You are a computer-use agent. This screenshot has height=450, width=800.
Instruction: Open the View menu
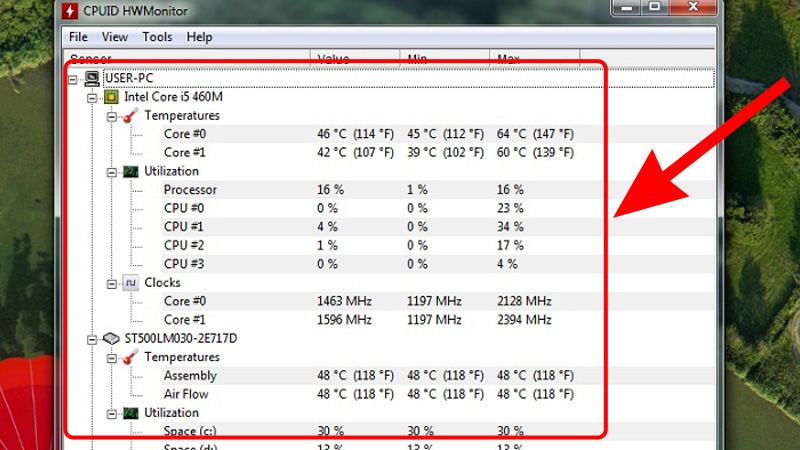click(114, 37)
